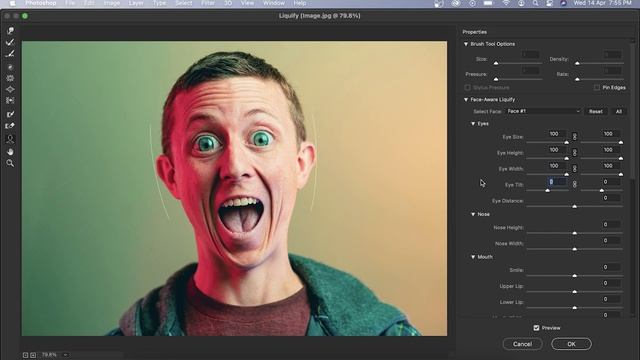Click the left Eye Tilt value field
The height and width of the screenshot is (360, 640).
click(556, 182)
